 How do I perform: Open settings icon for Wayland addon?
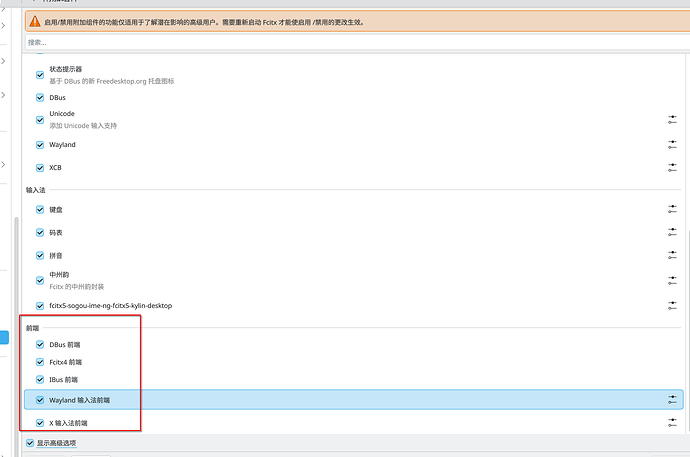pos(672,145)
